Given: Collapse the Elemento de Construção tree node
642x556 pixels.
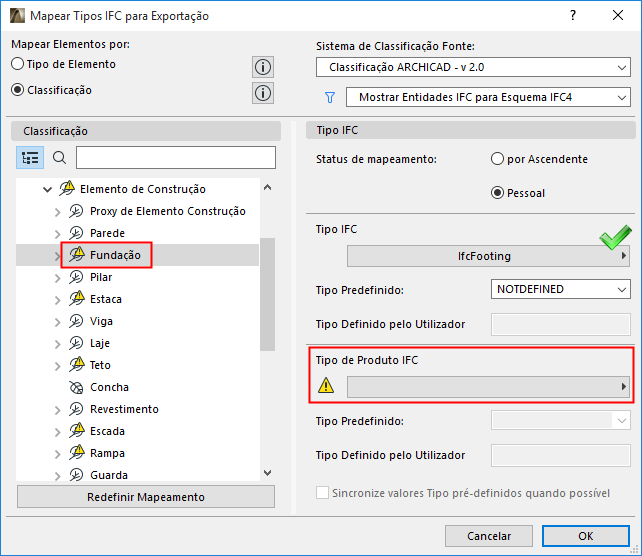Looking at the screenshot, I should click(46, 189).
